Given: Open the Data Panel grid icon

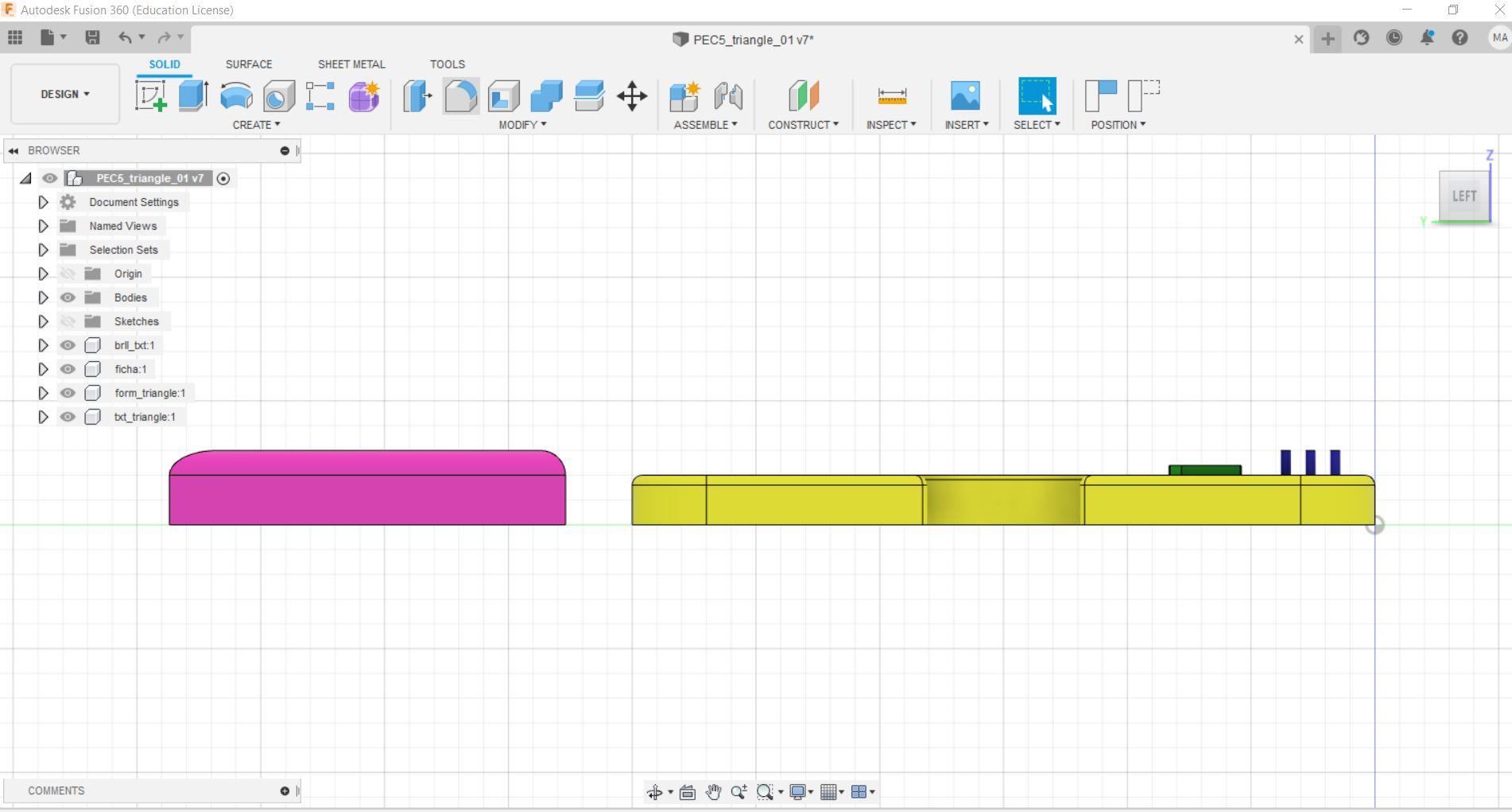Looking at the screenshot, I should (x=15, y=37).
